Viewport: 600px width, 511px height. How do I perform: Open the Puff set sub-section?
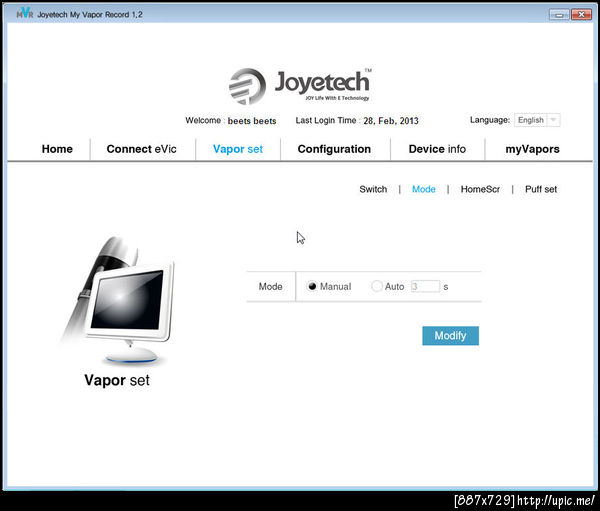tap(541, 189)
